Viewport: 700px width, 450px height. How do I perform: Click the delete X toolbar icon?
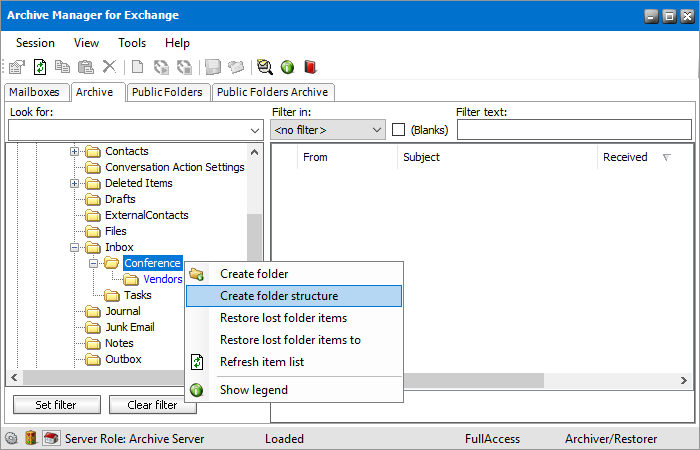(109, 67)
